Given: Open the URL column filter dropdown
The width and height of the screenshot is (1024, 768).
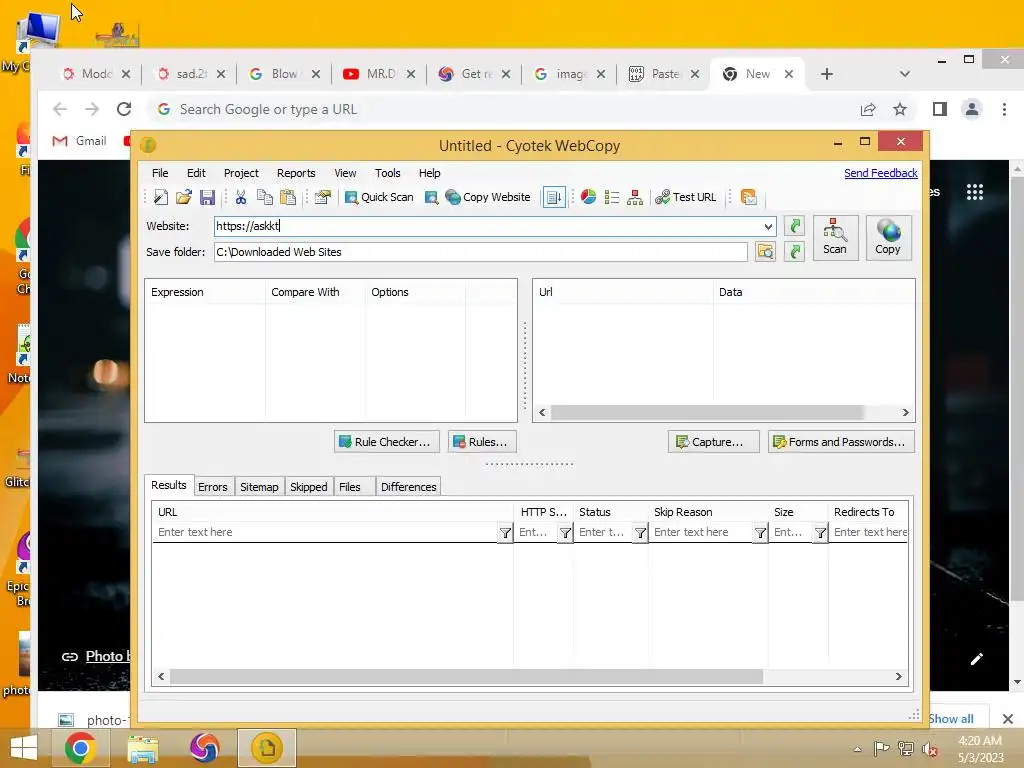Looking at the screenshot, I should coord(505,533).
